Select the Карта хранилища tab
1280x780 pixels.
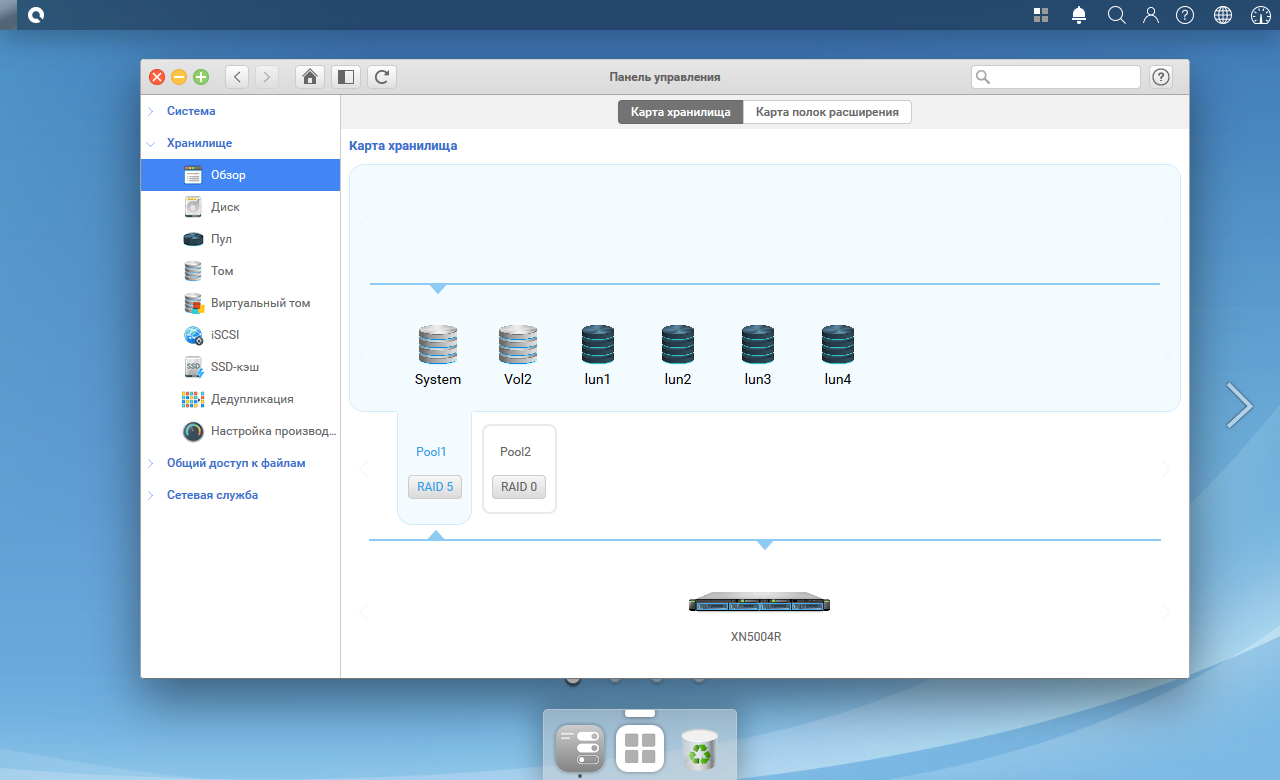680,112
